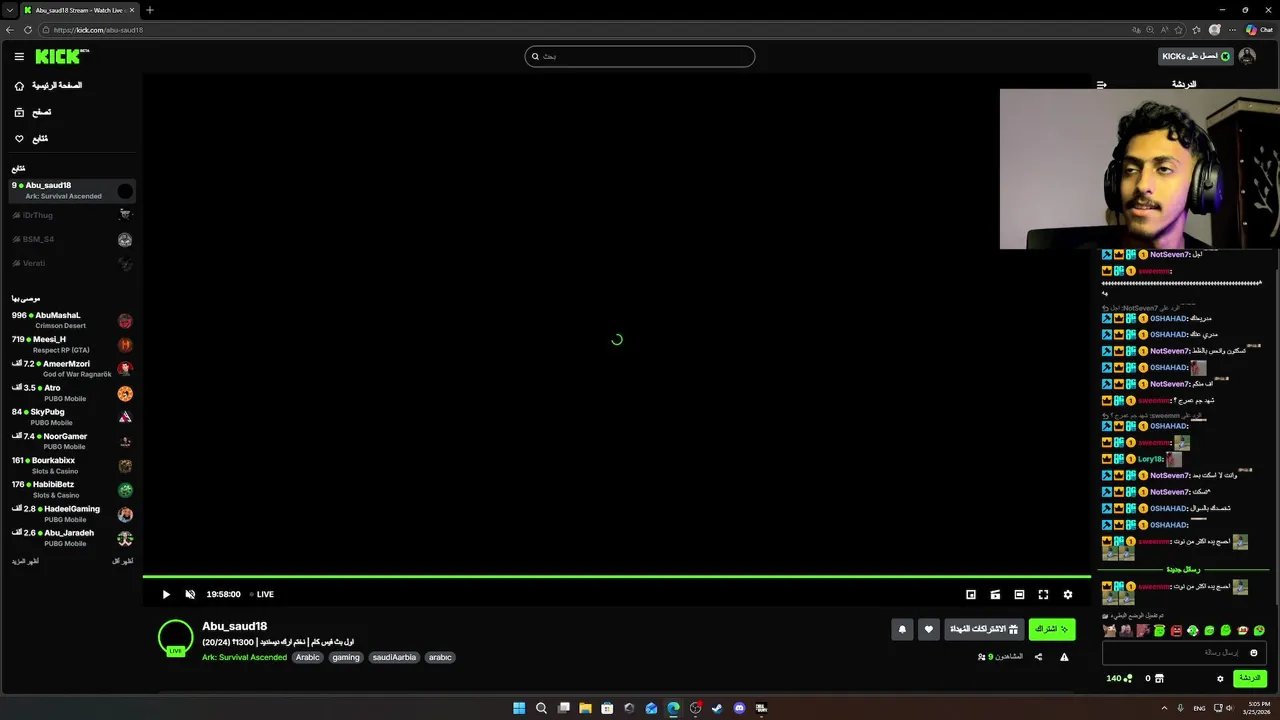Open offline channel Verati in sidebar
The width and height of the screenshot is (1280, 720).
[x=72, y=263]
